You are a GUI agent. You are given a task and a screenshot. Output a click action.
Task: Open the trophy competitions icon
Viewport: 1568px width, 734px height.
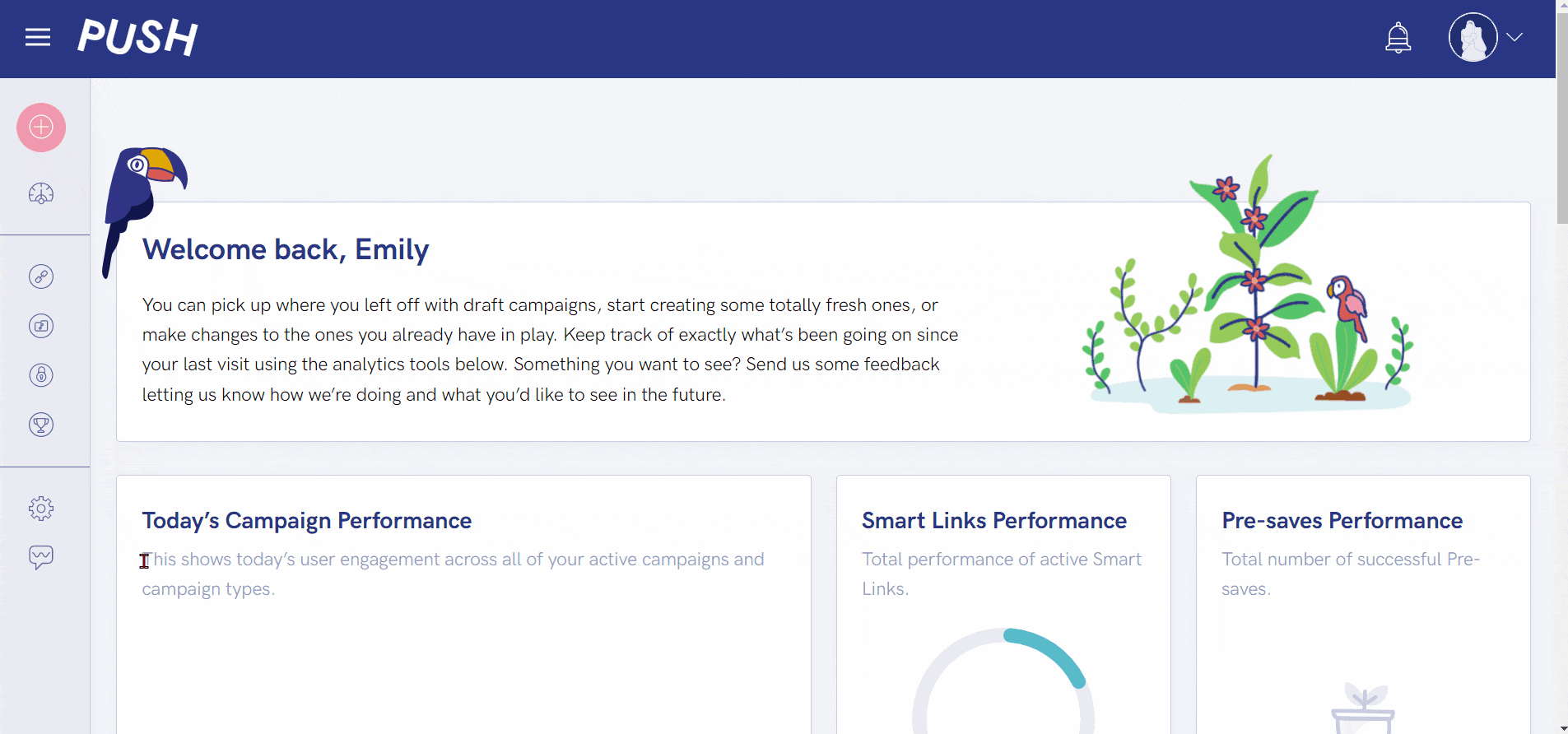coord(41,425)
